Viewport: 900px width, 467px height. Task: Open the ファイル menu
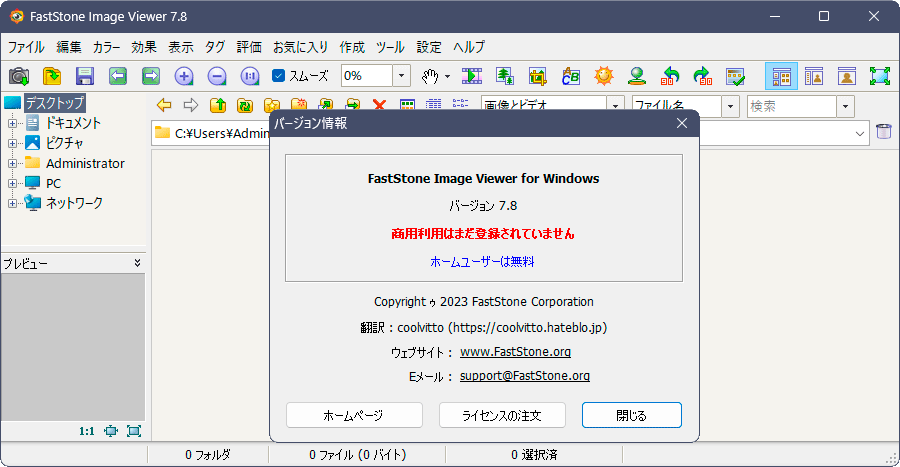pyautogui.click(x=26, y=47)
